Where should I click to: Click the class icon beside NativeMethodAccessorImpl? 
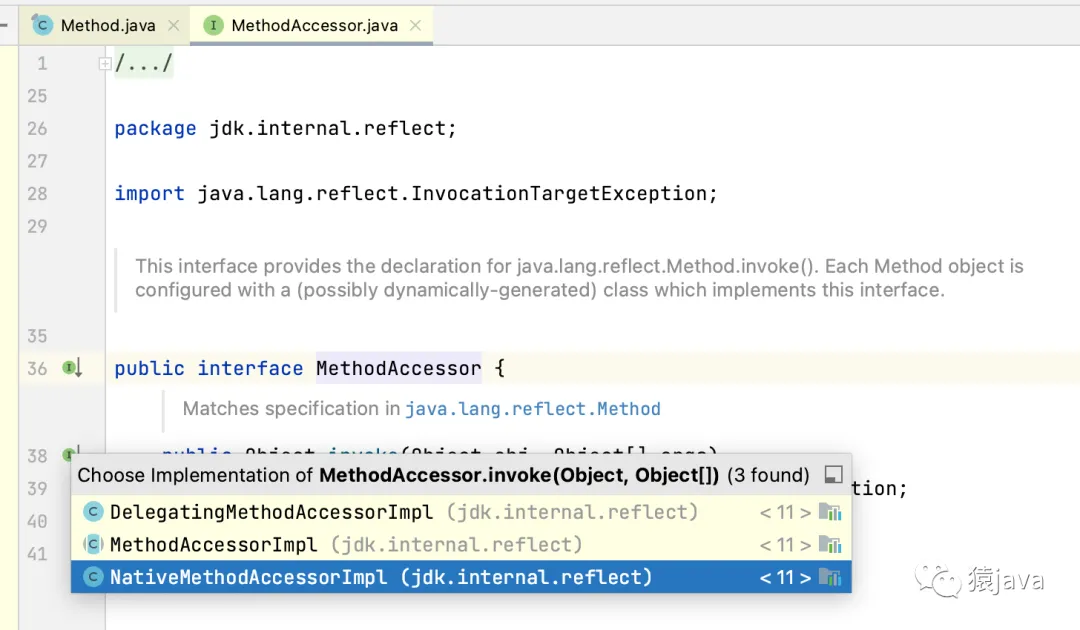point(93,577)
